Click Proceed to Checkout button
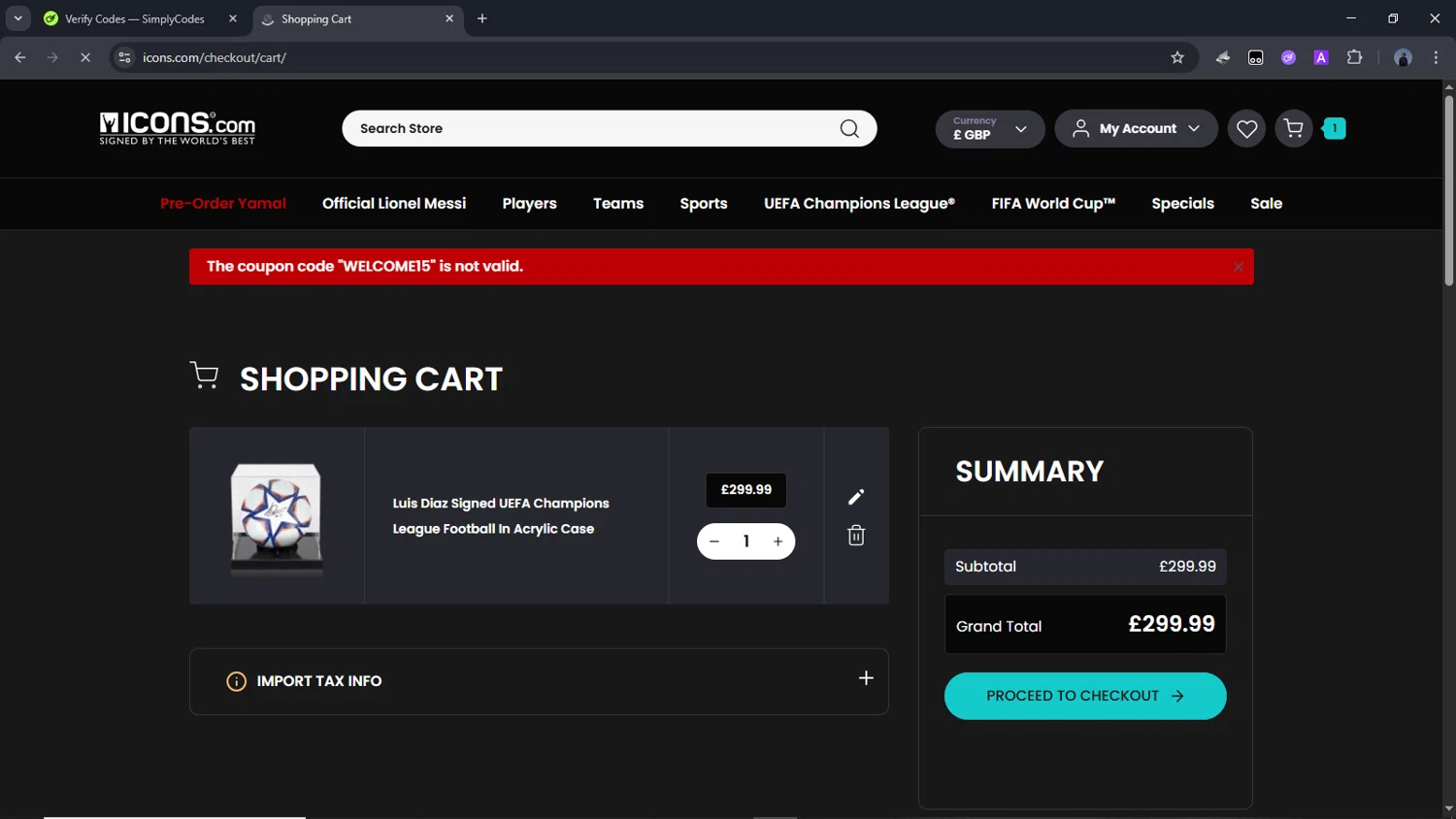 1085,696
